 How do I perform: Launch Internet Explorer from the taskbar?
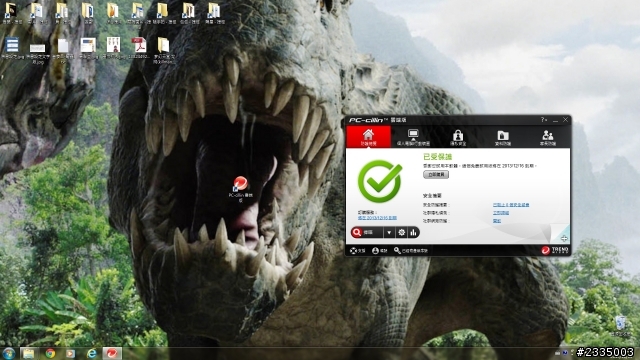[x=92, y=353]
